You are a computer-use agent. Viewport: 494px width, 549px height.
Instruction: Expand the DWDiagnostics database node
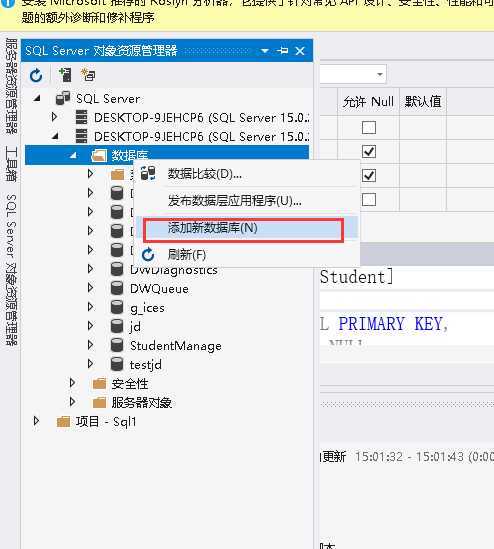pos(90,269)
